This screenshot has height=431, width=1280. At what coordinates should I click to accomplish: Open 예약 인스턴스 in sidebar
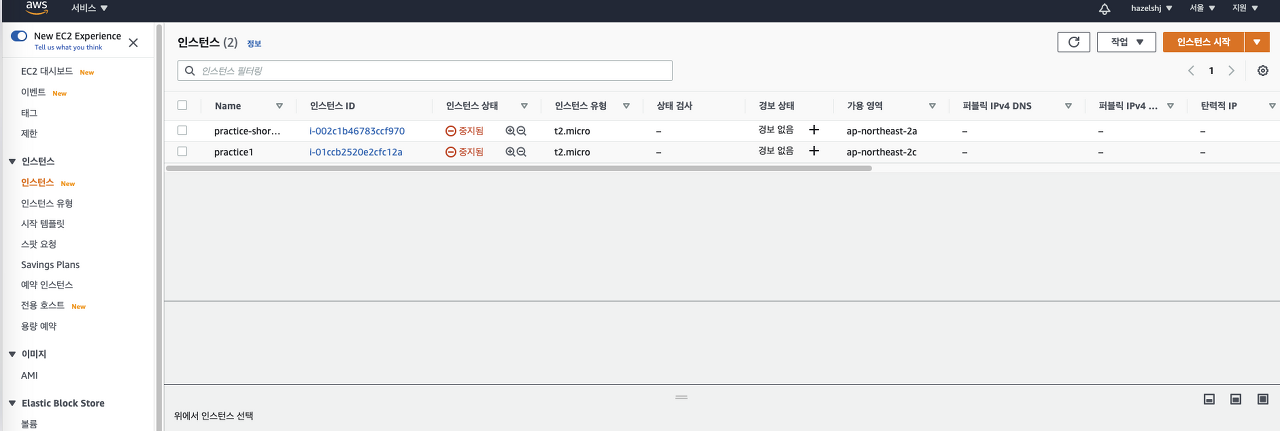pos(47,285)
